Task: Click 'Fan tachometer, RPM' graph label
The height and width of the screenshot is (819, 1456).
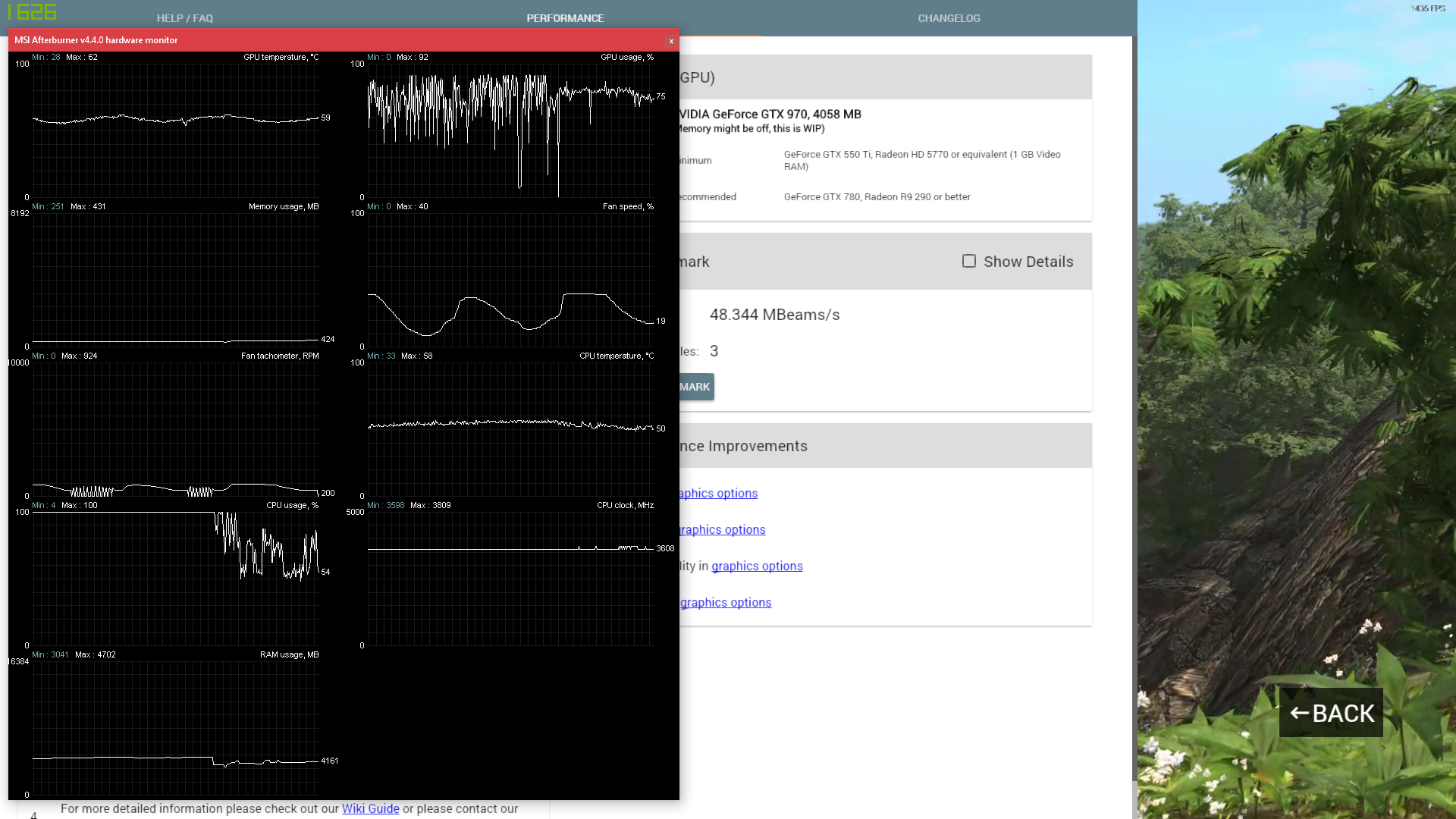Action: click(280, 356)
